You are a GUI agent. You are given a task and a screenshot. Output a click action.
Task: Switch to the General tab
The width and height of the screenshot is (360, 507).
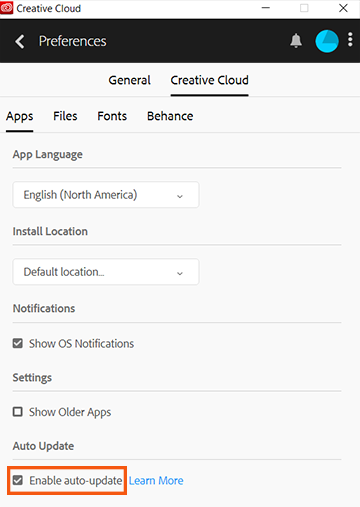point(129,80)
